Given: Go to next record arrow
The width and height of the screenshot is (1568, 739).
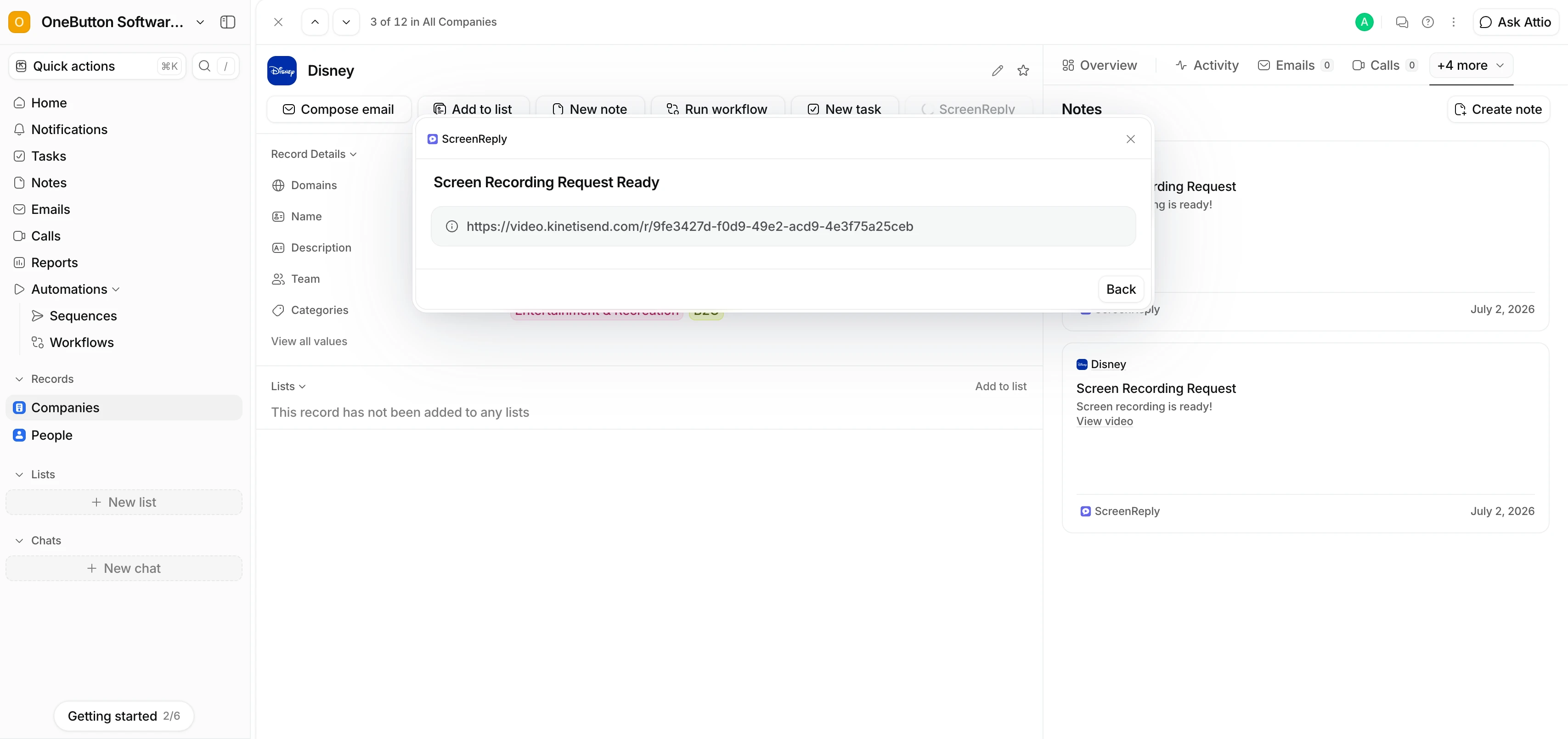Looking at the screenshot, I should tap(346, 22).
